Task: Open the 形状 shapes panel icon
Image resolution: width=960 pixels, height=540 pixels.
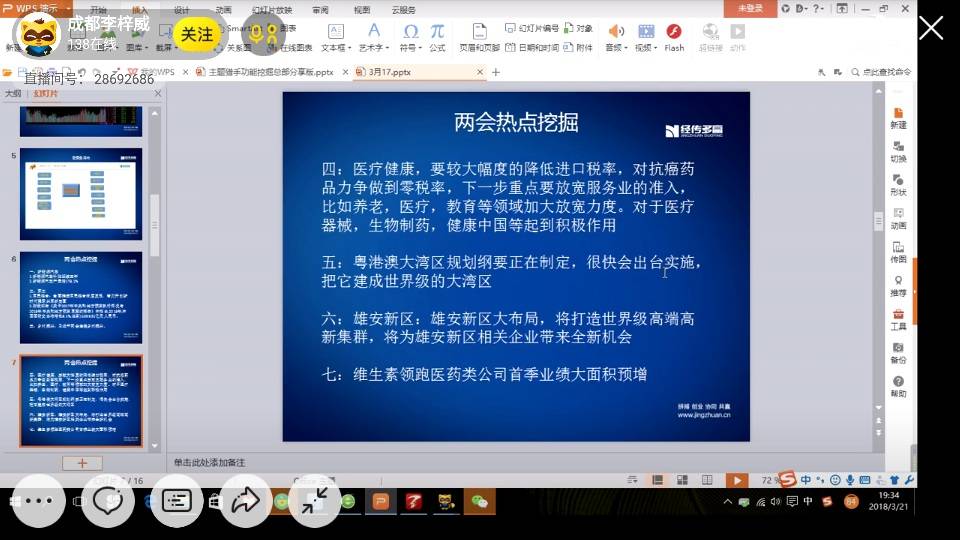Action: click(898, 185)
